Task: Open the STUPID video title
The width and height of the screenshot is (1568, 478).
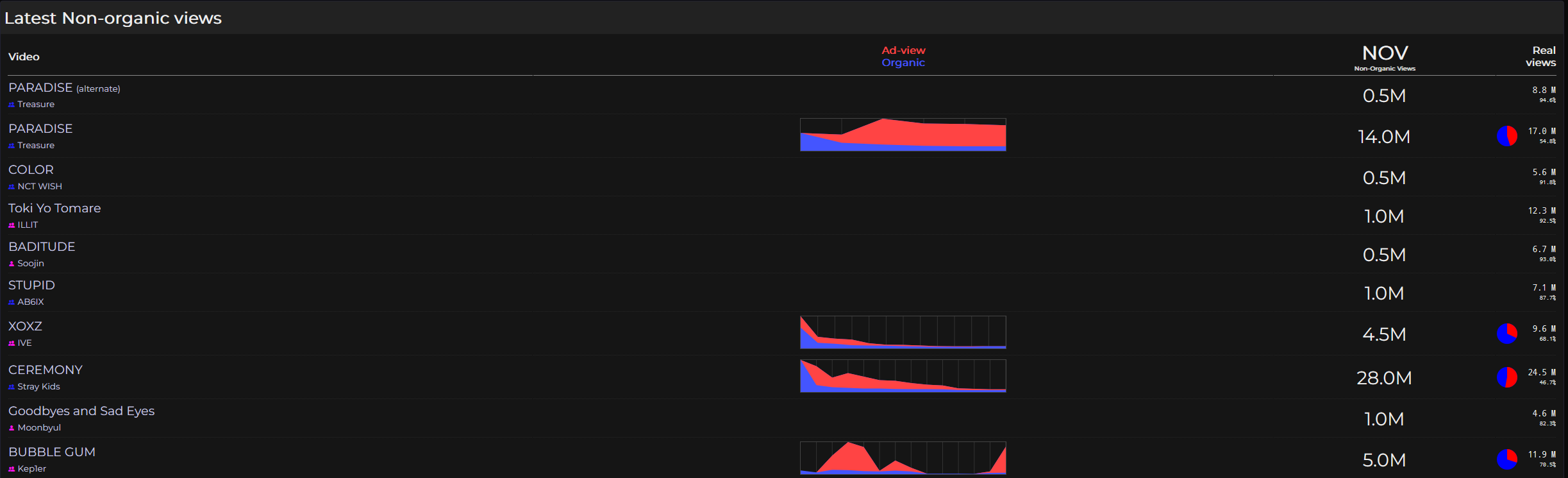Action: 31,286
